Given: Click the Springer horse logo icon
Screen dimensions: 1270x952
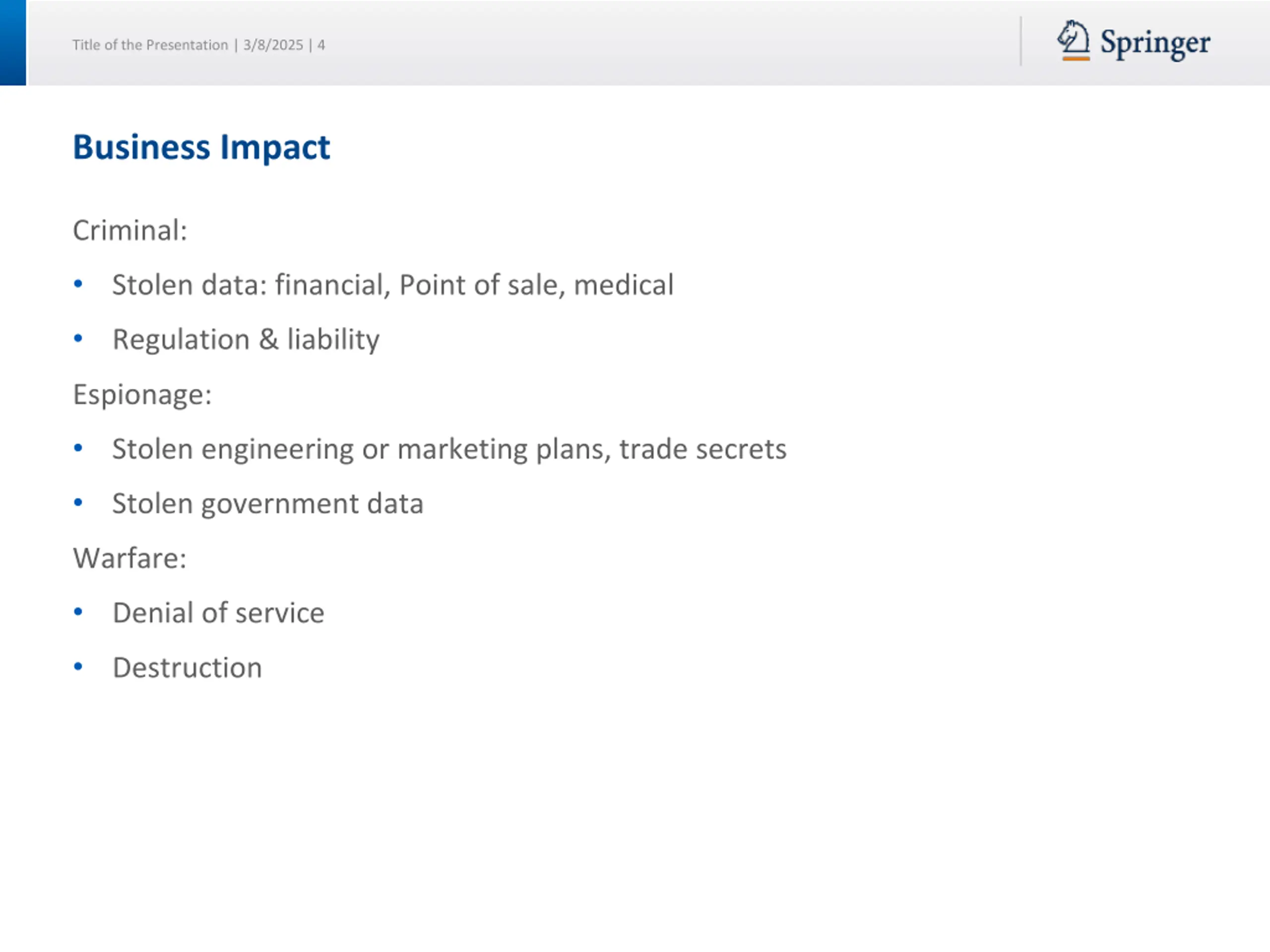Looking at the screenshot, I should (x=1073, y=40).
